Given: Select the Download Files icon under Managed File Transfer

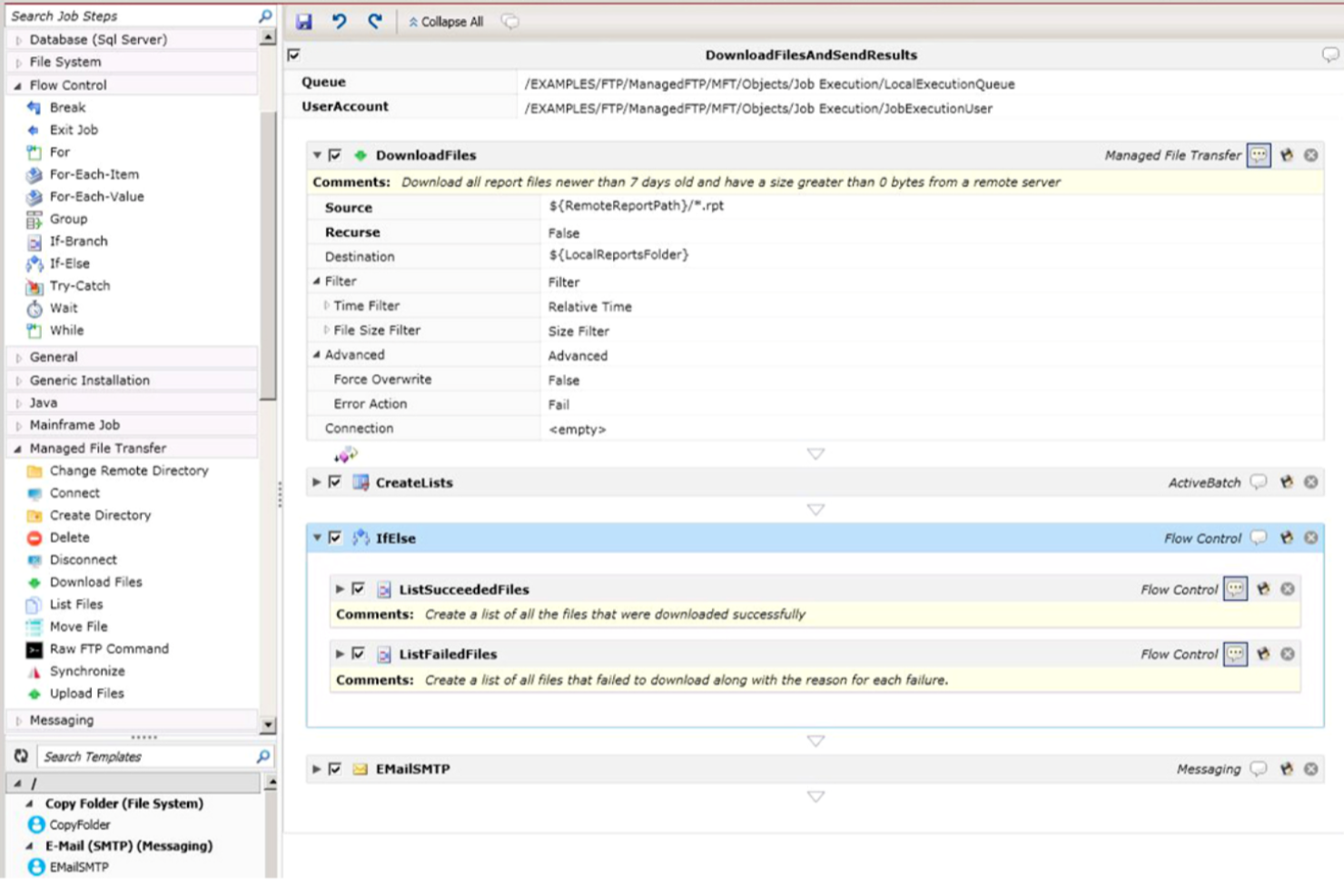Looking at the screenshot, I should tap(34, 583).
